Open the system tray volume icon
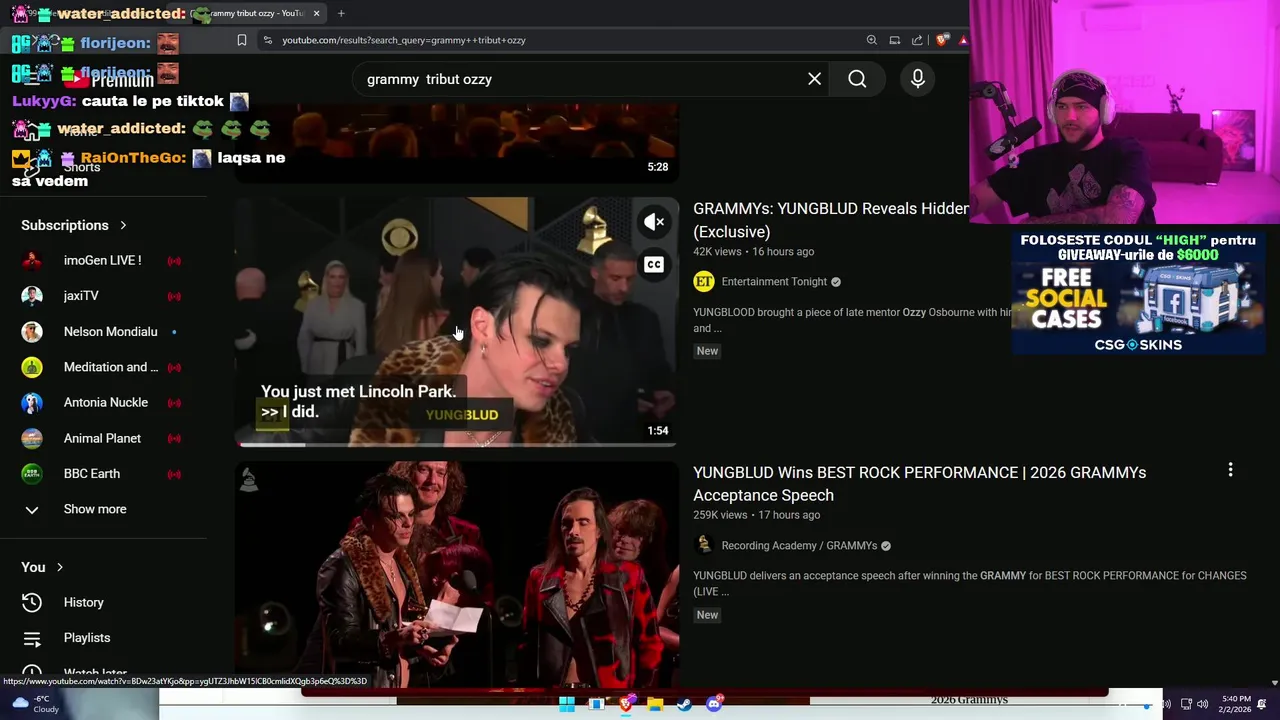This screenshot has height=720, width=1280. (x=1202, y=704)
